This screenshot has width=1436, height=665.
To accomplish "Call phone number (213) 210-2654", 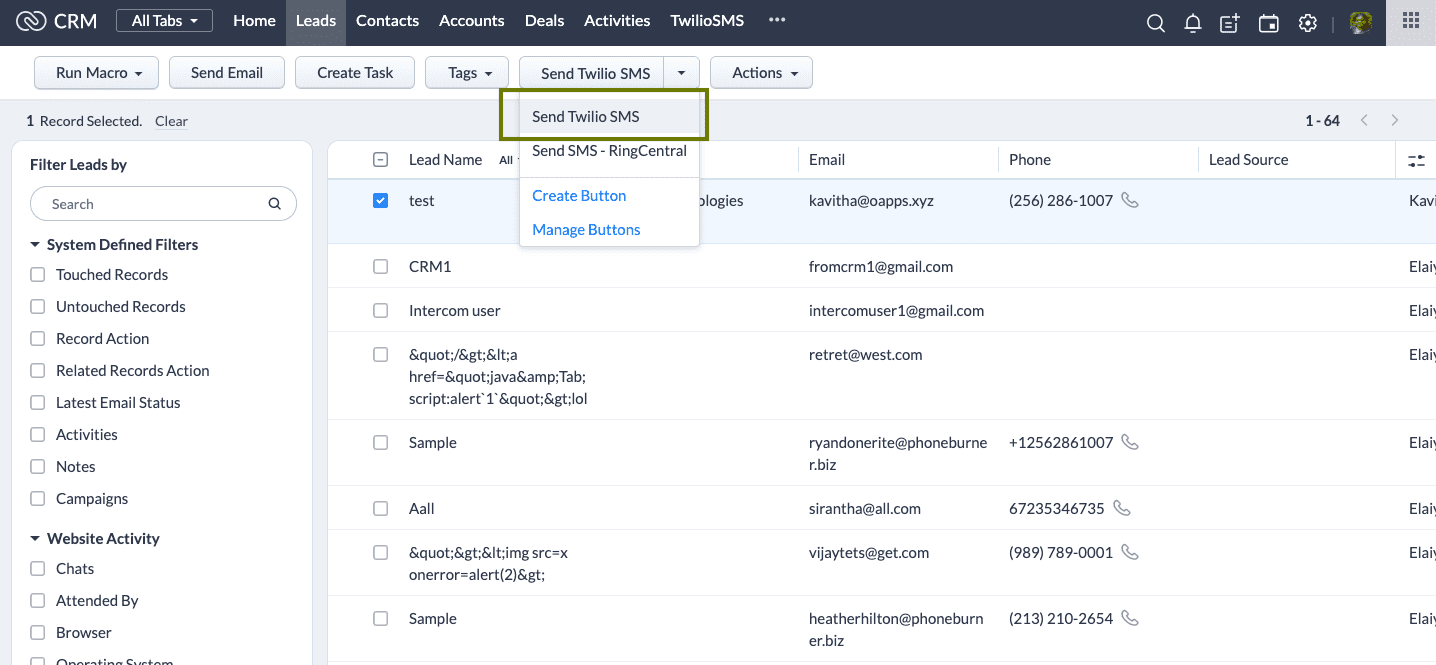I will [x=1130, y=618].
